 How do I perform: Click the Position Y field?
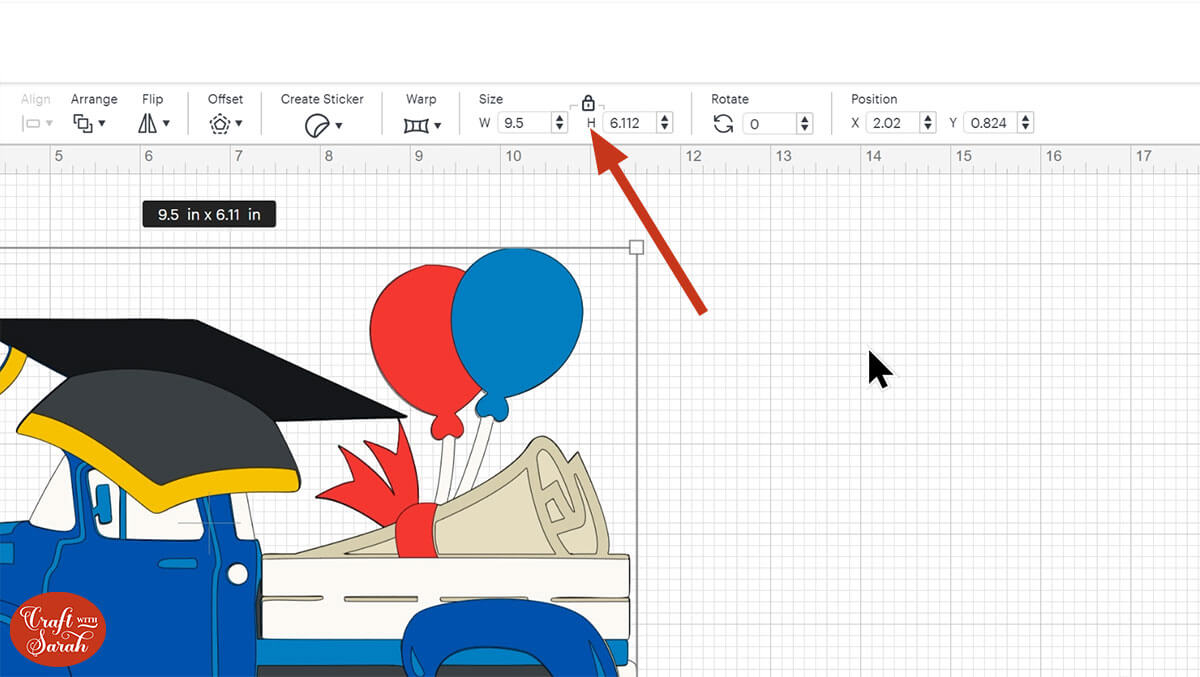(x=991, y=123)
